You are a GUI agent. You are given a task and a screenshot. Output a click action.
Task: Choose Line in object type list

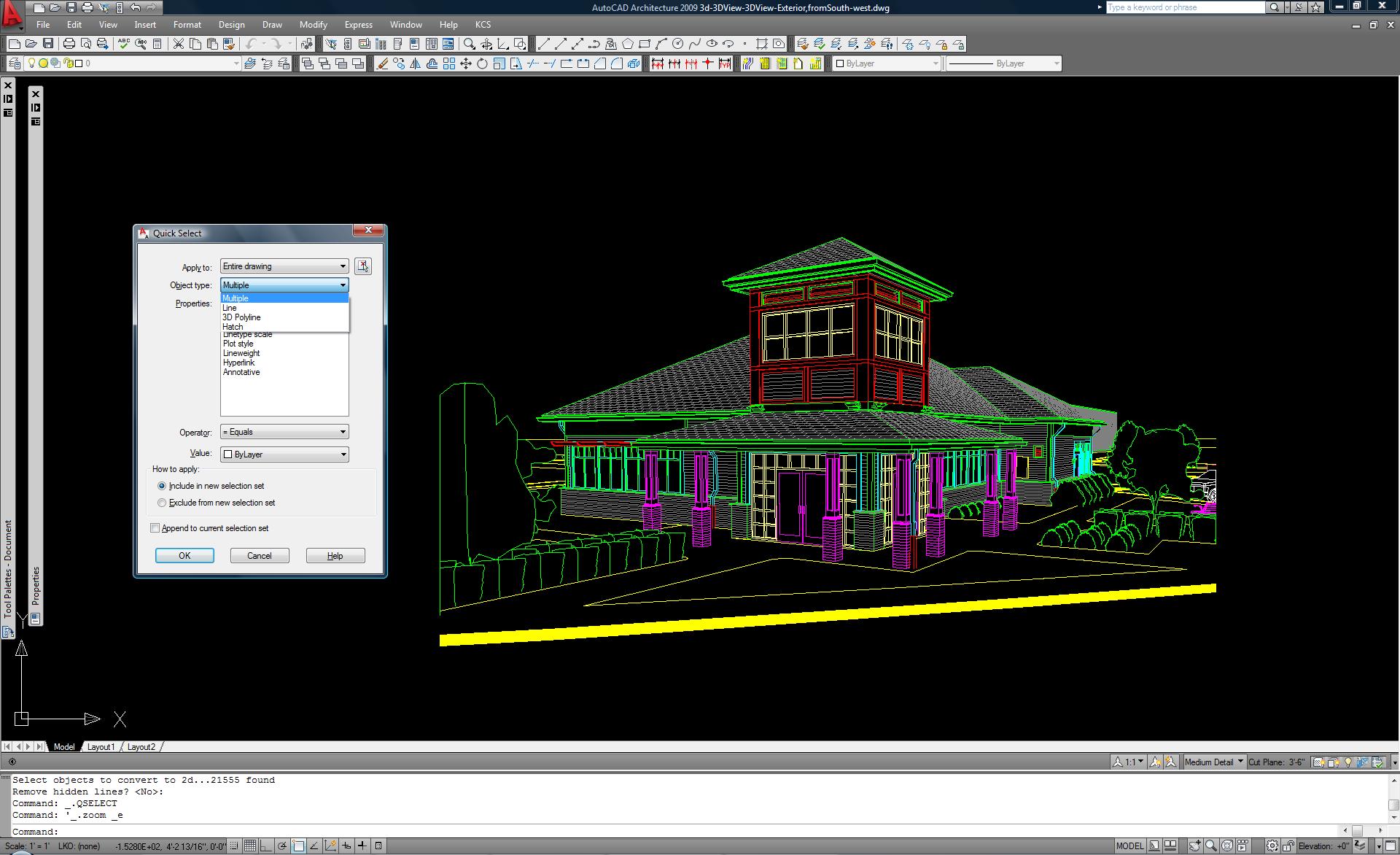284,308
